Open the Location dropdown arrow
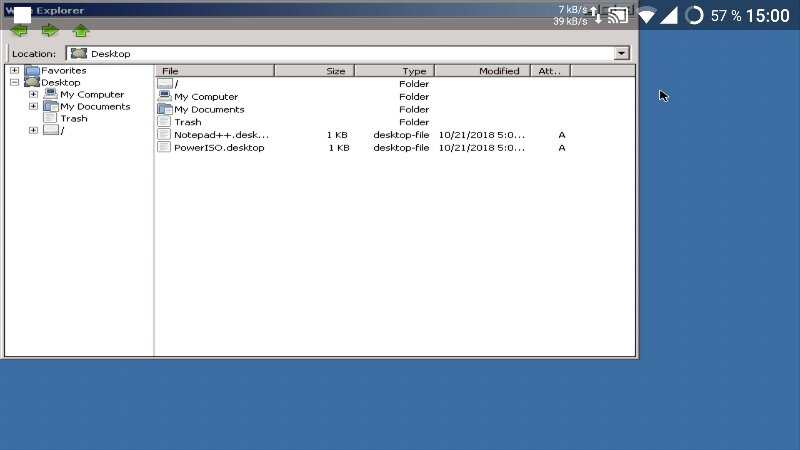This screenshot has width=800, height=450. pyautogui.click(x=621, y=53)
